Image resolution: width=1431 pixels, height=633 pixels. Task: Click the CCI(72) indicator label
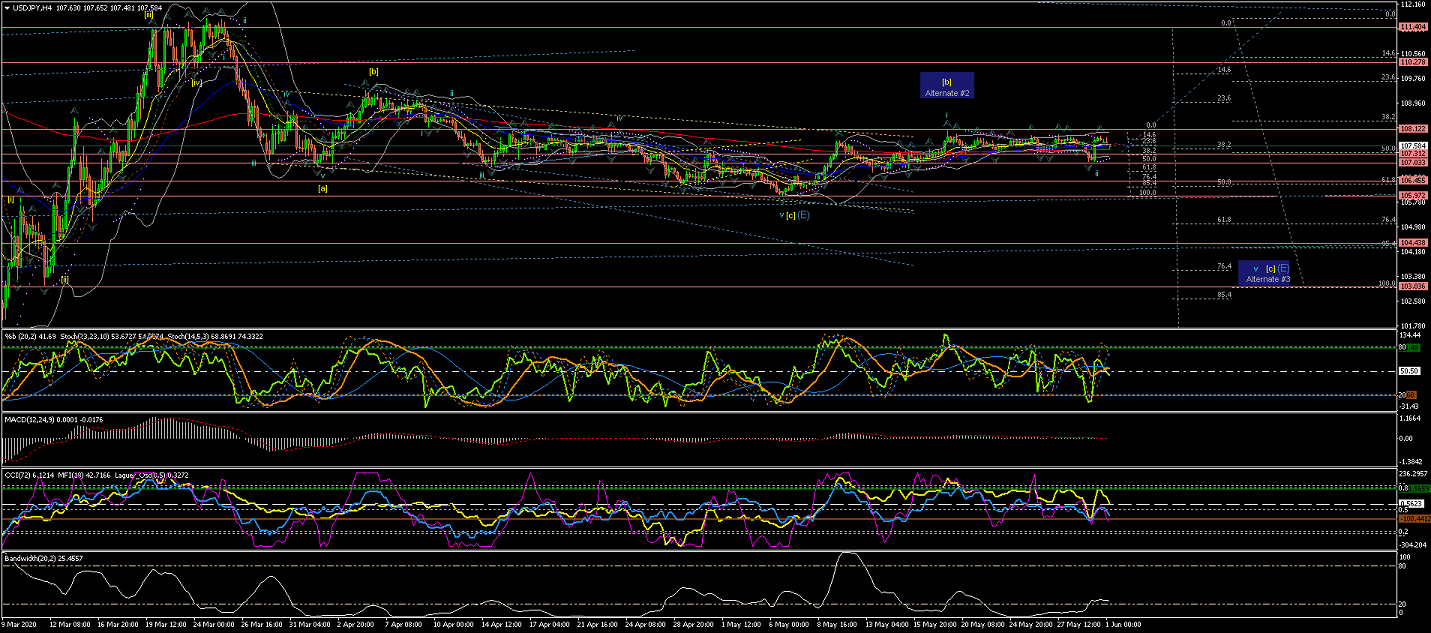tap(20, 475)
